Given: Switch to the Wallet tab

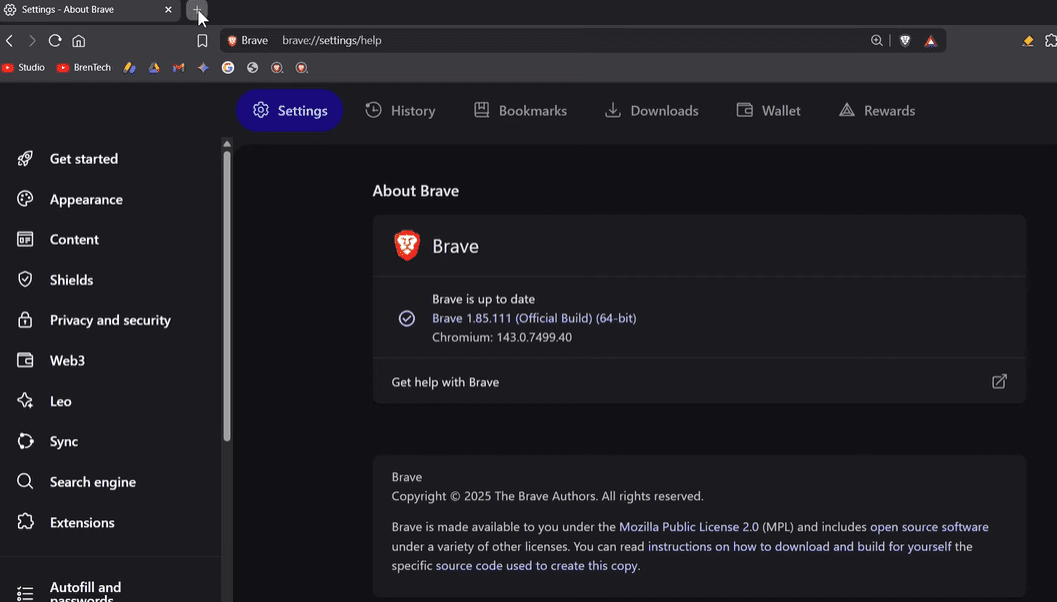Looking at the screenshot, I should [768, 111].
